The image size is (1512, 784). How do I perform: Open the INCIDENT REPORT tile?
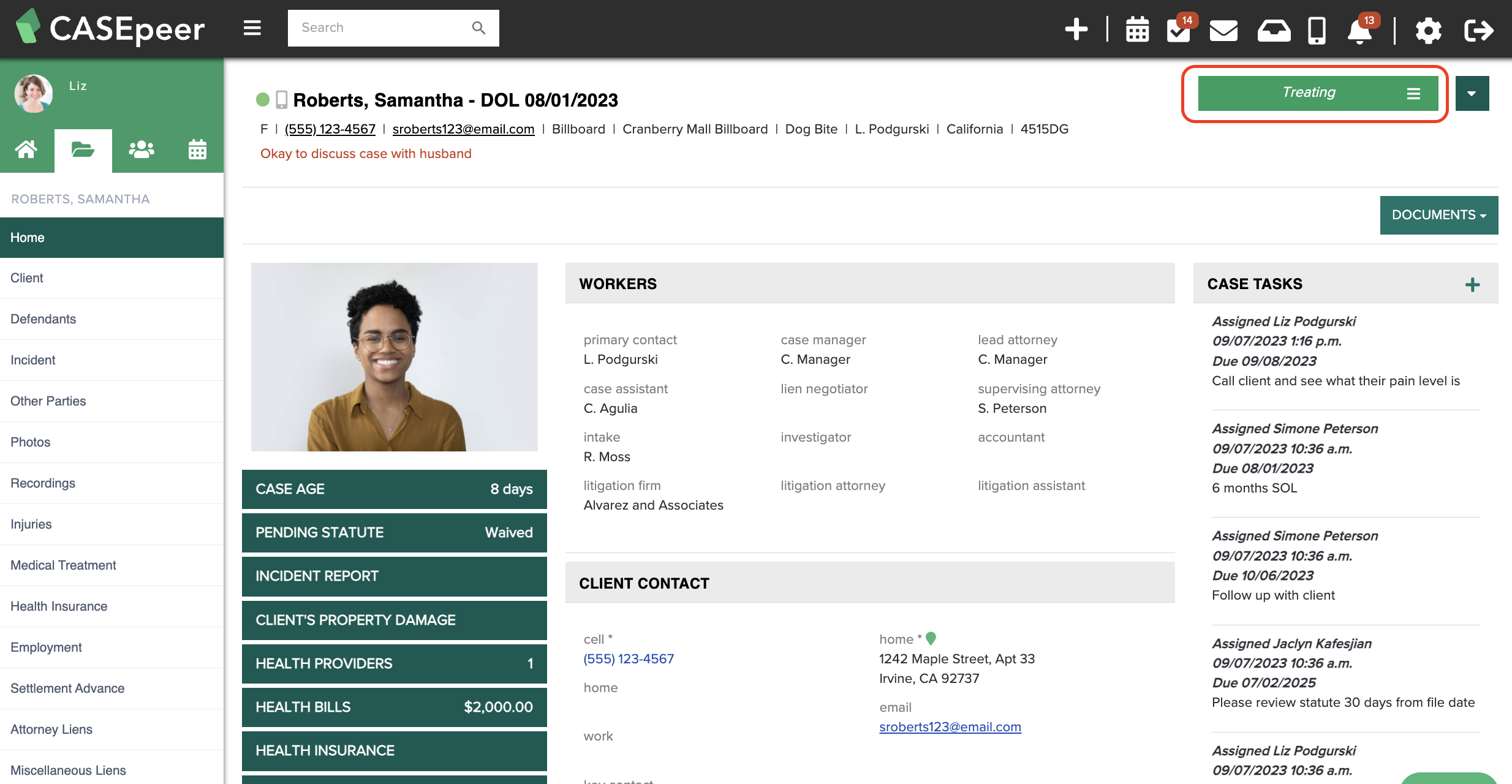point(394,576)
